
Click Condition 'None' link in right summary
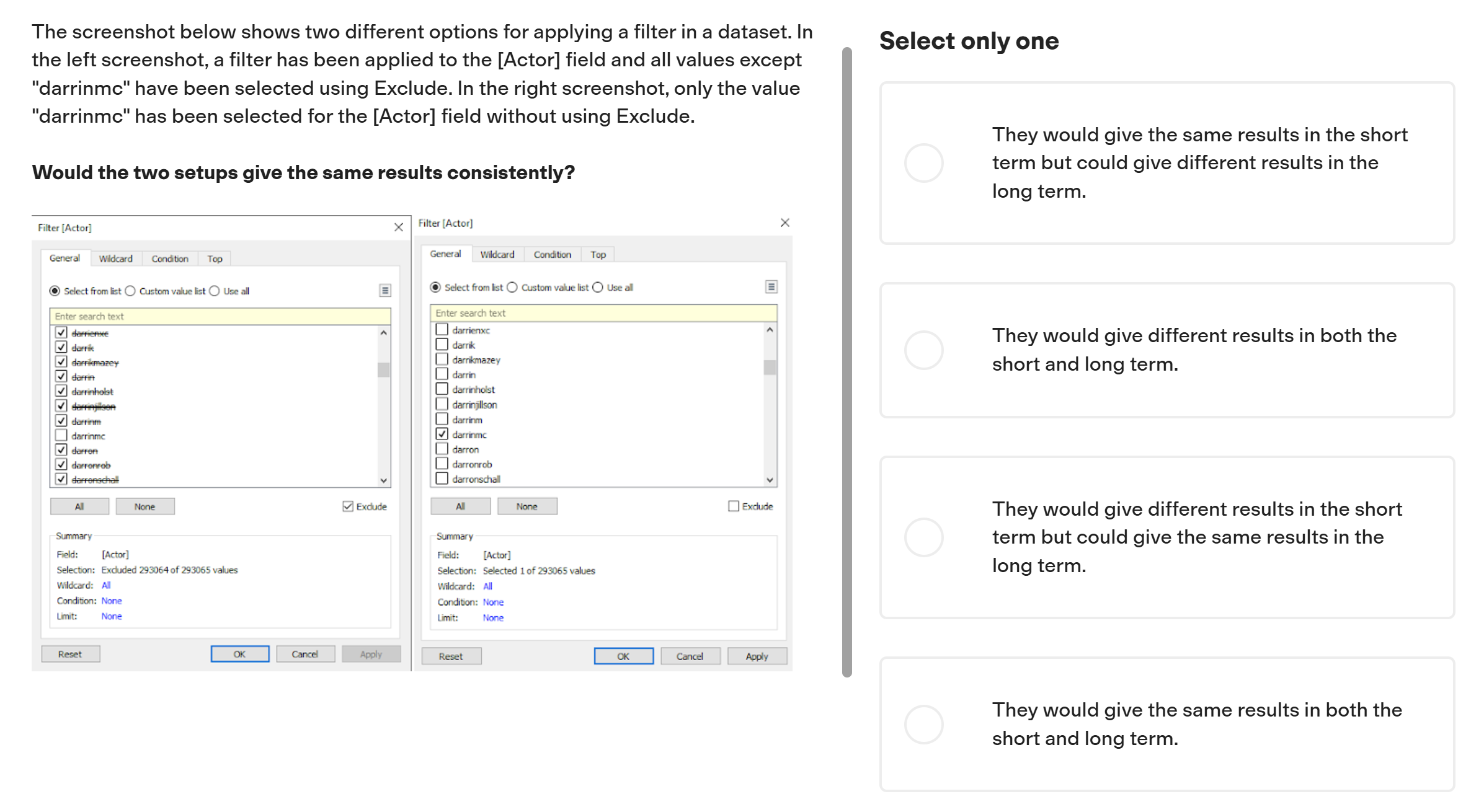pos(494,602)
